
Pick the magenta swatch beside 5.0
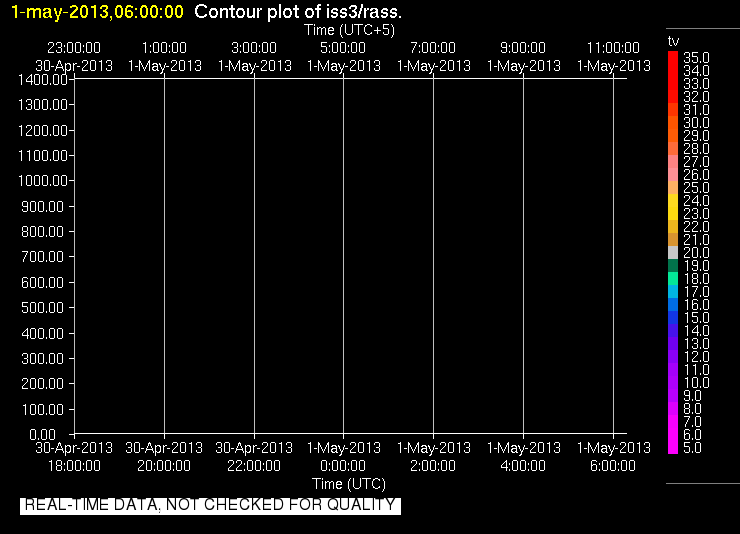tap(673, 448)
